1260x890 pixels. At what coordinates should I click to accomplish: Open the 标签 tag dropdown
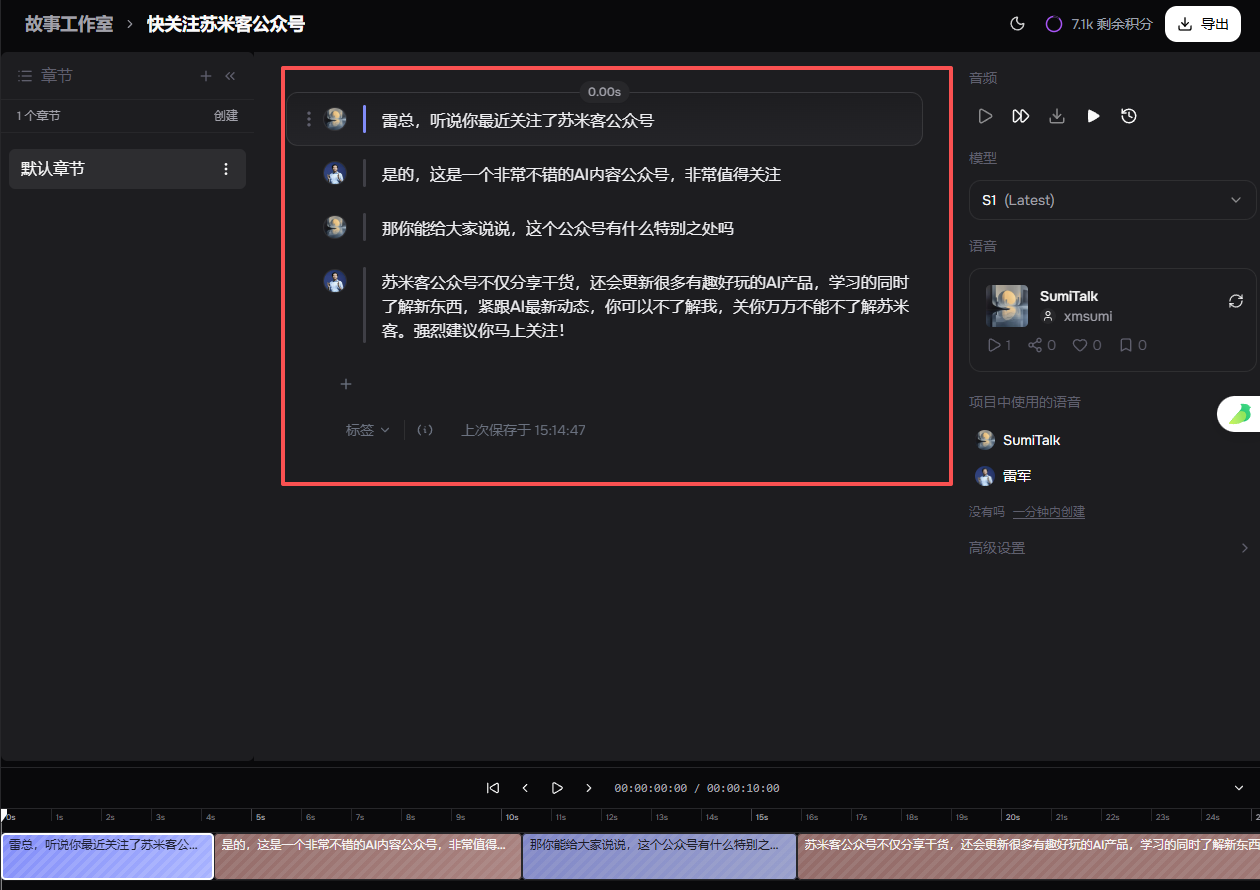[x=367, y=430]
